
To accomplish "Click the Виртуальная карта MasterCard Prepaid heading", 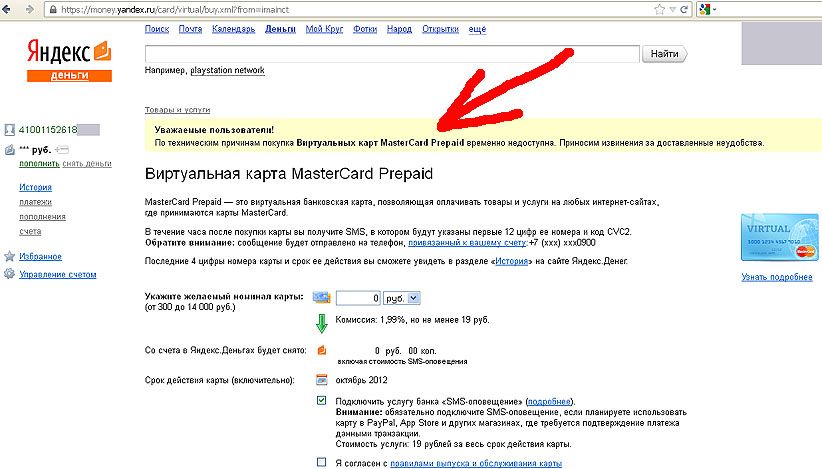I will pos(289,173).
